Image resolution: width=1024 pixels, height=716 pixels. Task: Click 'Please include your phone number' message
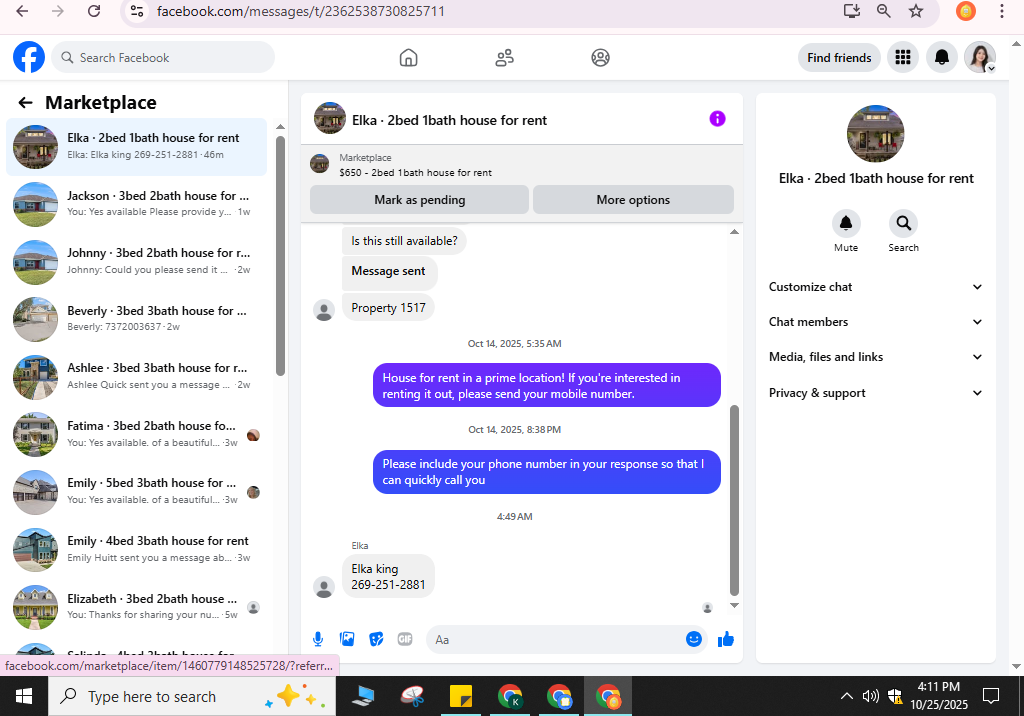click(x=547, y=472)
